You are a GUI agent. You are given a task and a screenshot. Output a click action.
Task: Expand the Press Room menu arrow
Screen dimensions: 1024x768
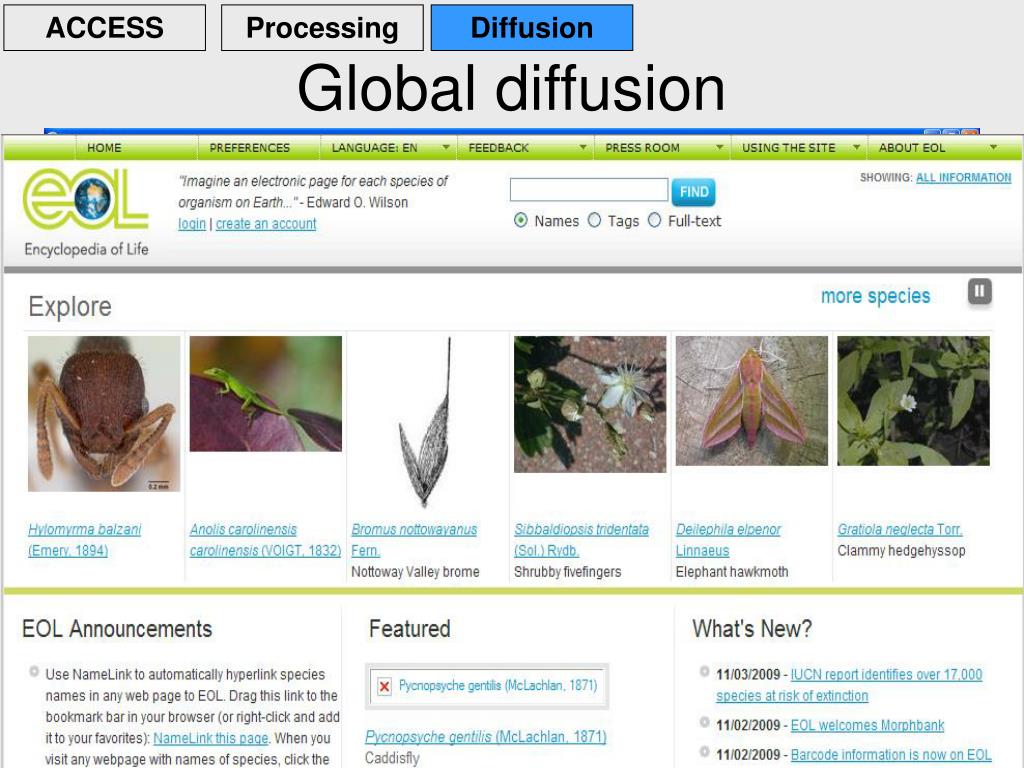coord(720,148)
